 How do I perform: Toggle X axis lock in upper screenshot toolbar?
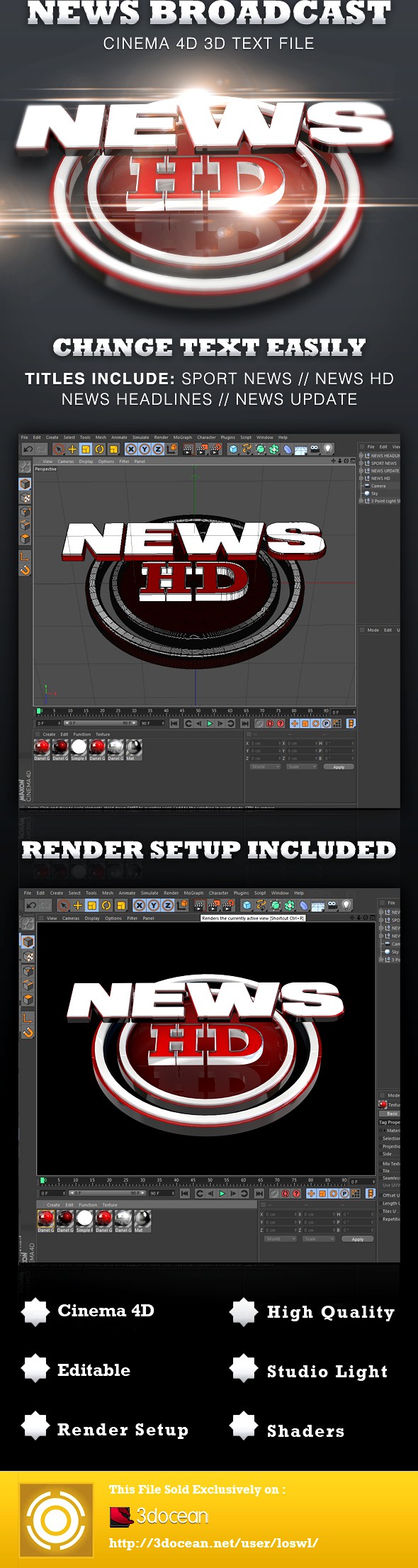130,449
